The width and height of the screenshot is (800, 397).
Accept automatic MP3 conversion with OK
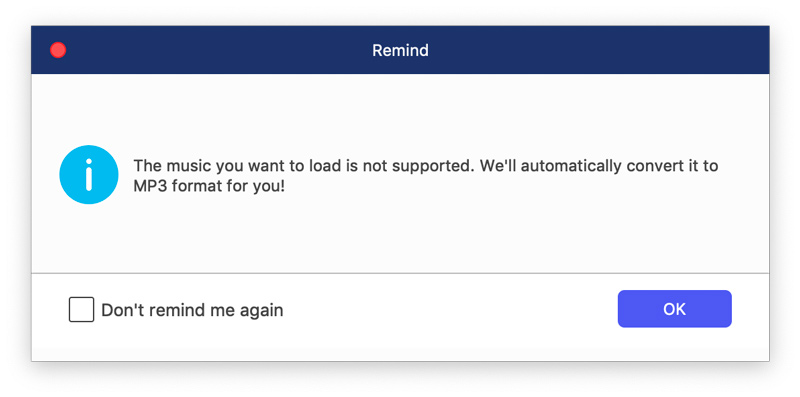coord(674,309)
